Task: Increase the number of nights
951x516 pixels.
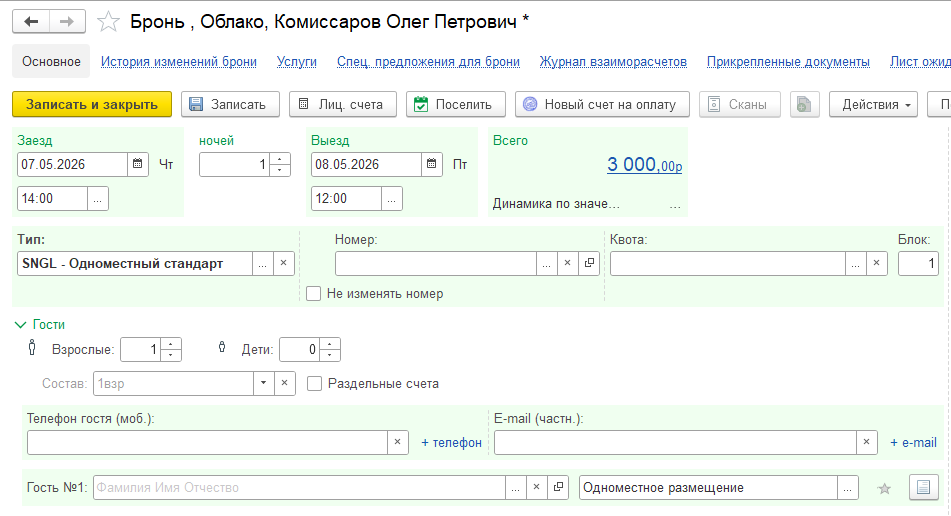Action: pos(280,159)
